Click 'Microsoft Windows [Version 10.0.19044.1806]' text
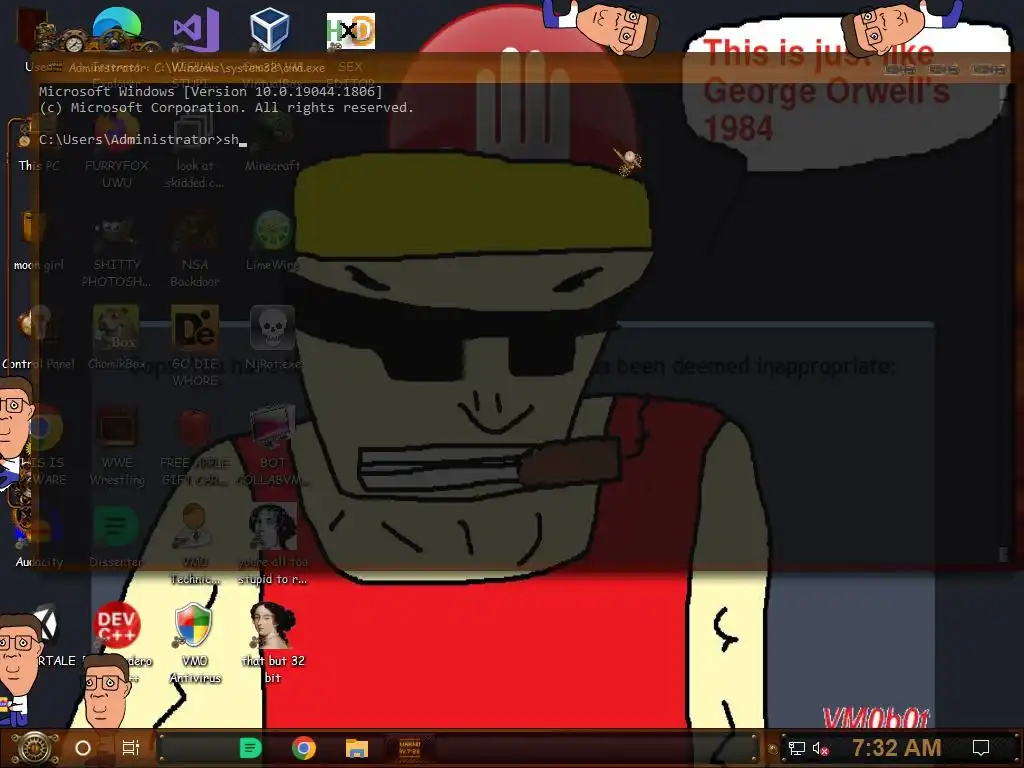 (x=210, y=91)
